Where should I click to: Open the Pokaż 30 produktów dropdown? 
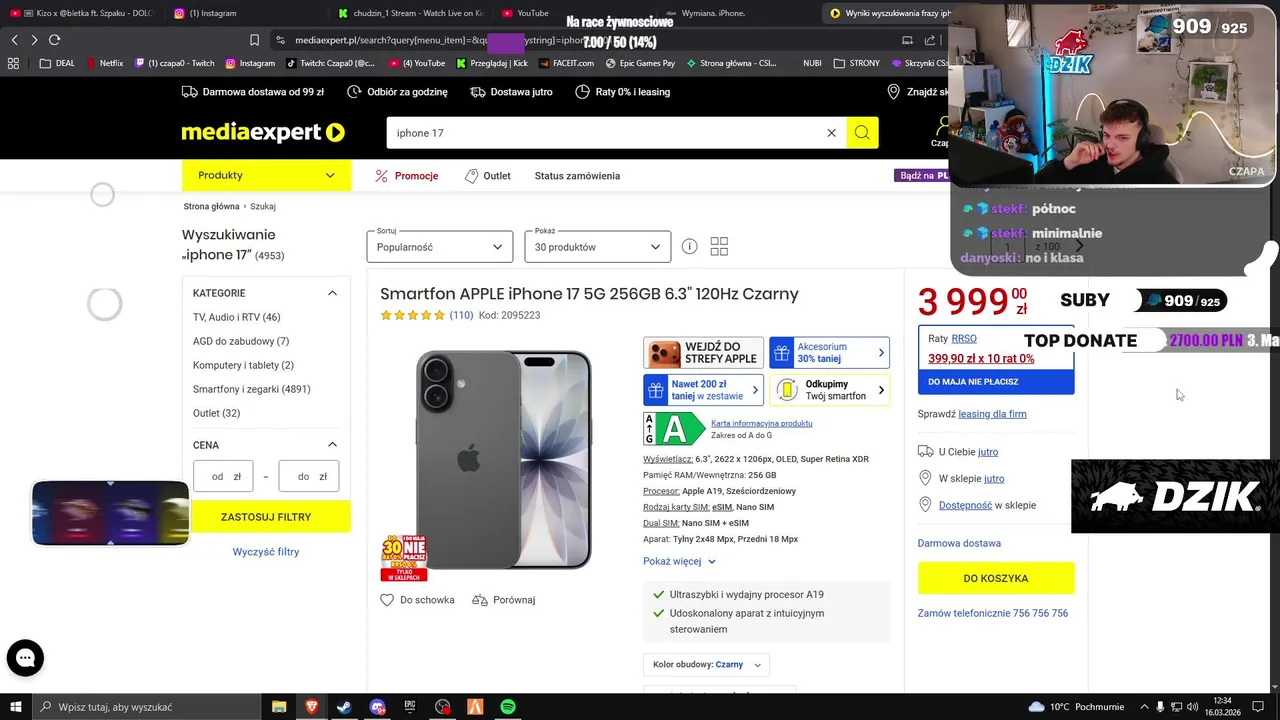tap(598, 247)
